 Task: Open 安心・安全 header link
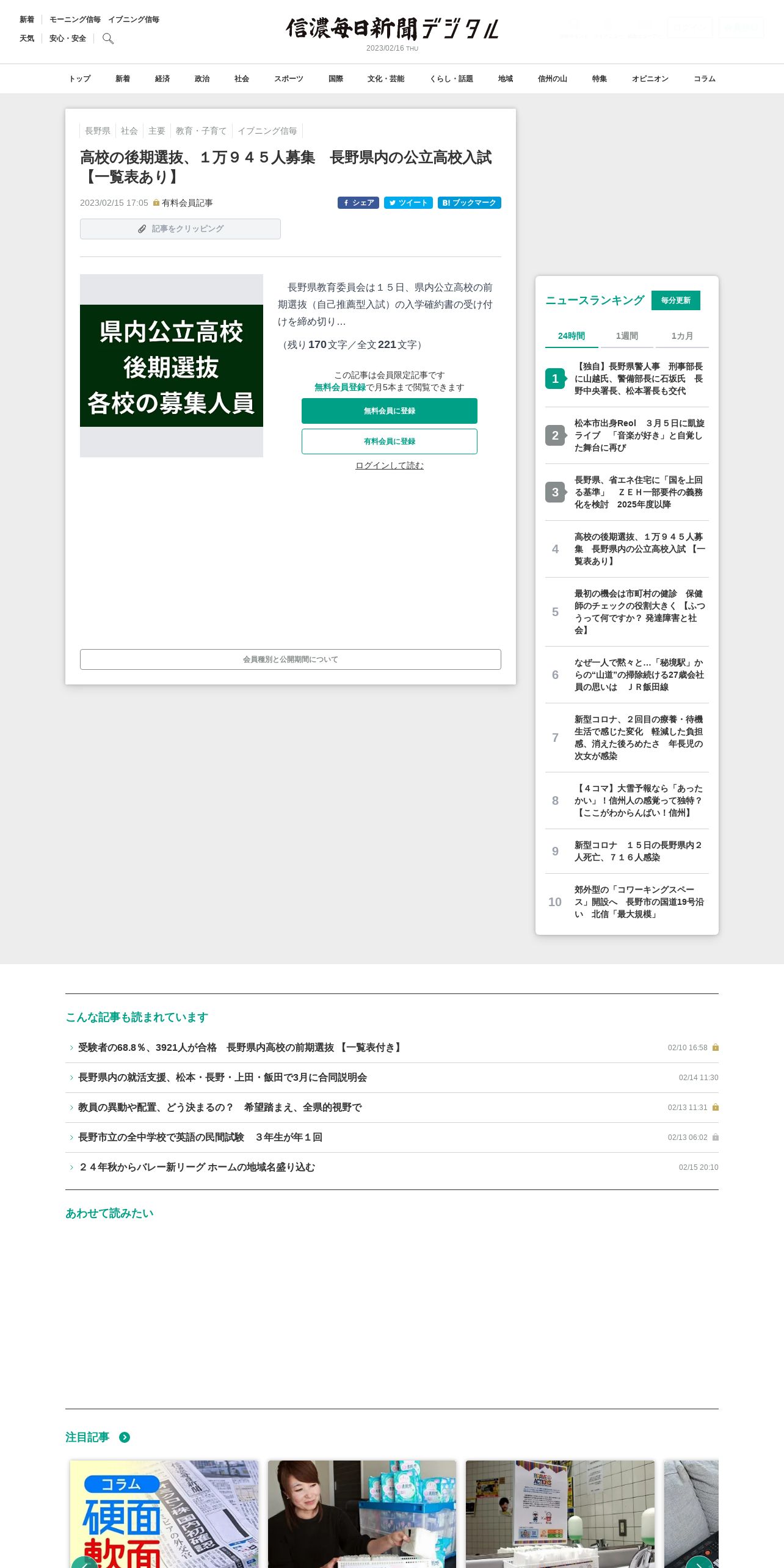point(68,38)
